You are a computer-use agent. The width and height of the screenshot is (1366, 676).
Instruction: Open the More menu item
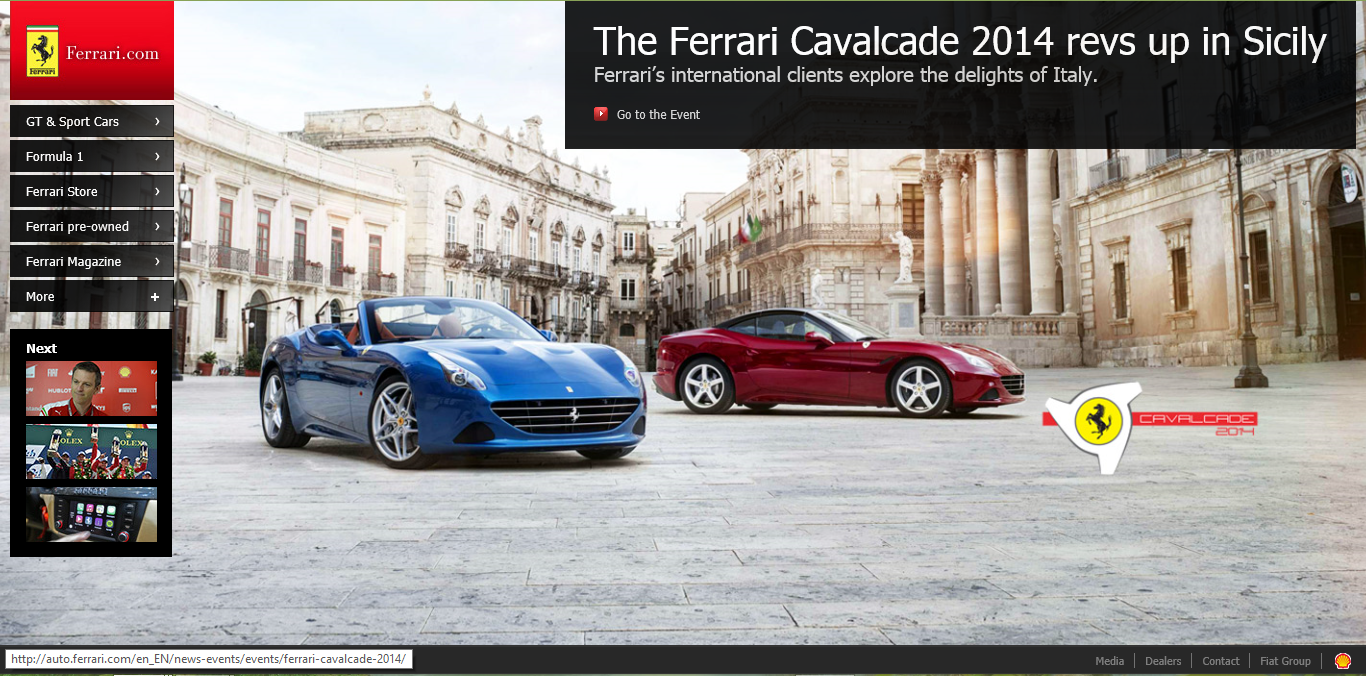coord(92,296)
